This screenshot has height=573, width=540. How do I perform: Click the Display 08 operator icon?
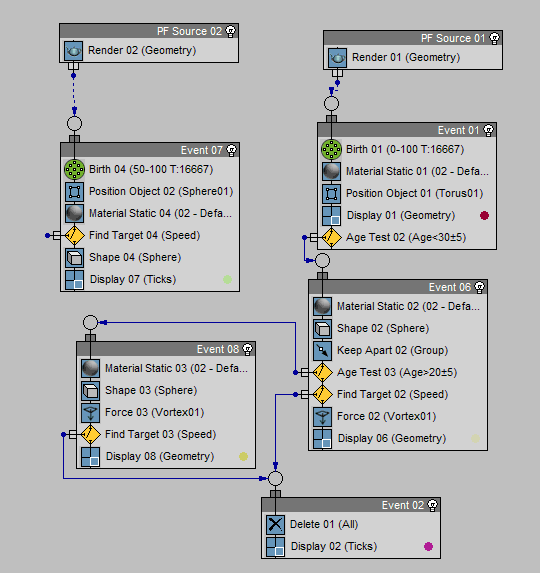click(90, 456)
